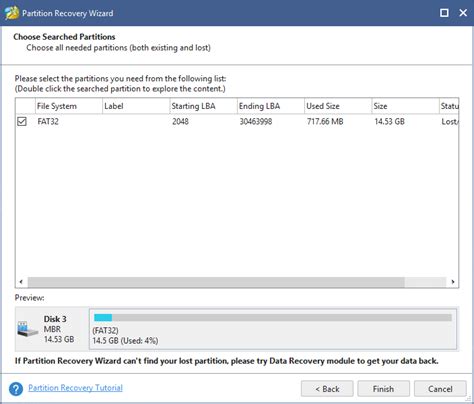Sort by the File System column header

[69, 106]
